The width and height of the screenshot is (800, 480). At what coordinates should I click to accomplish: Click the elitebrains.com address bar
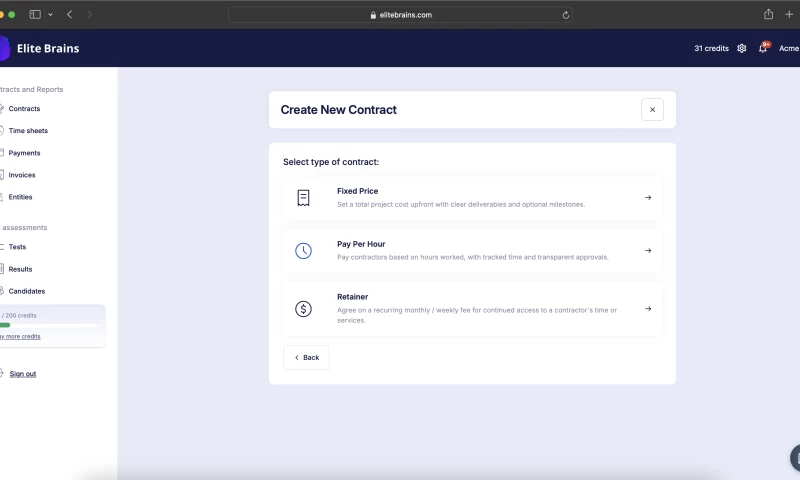tap(400, 15)
